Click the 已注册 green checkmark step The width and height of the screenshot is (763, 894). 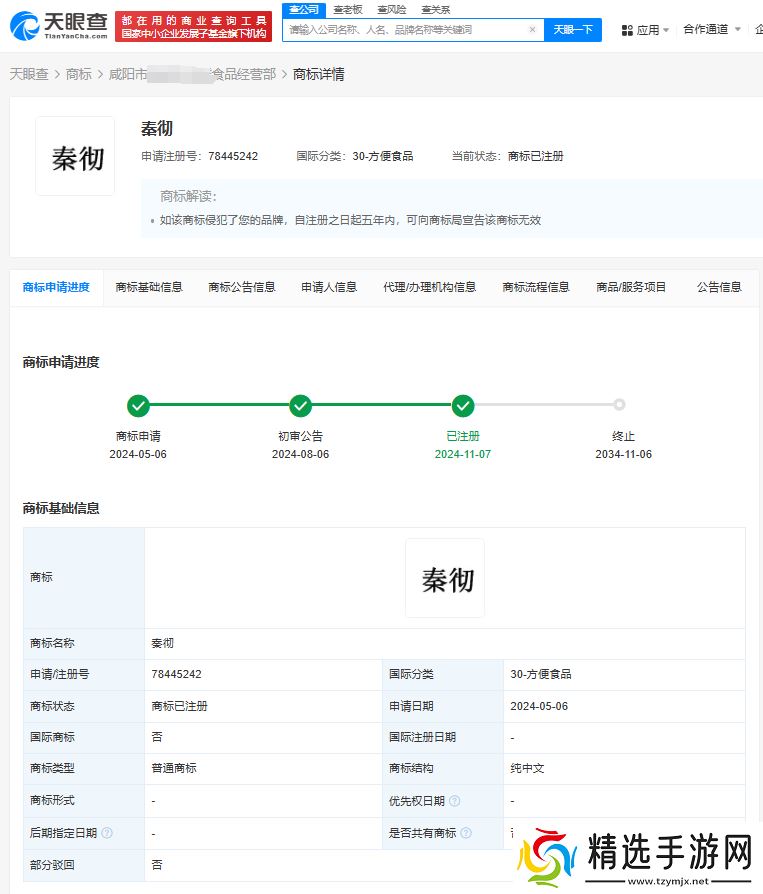462,406
